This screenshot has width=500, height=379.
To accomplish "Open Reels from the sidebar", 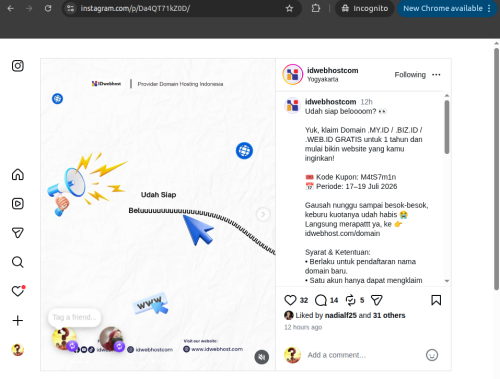I will [x=18, y=204].
